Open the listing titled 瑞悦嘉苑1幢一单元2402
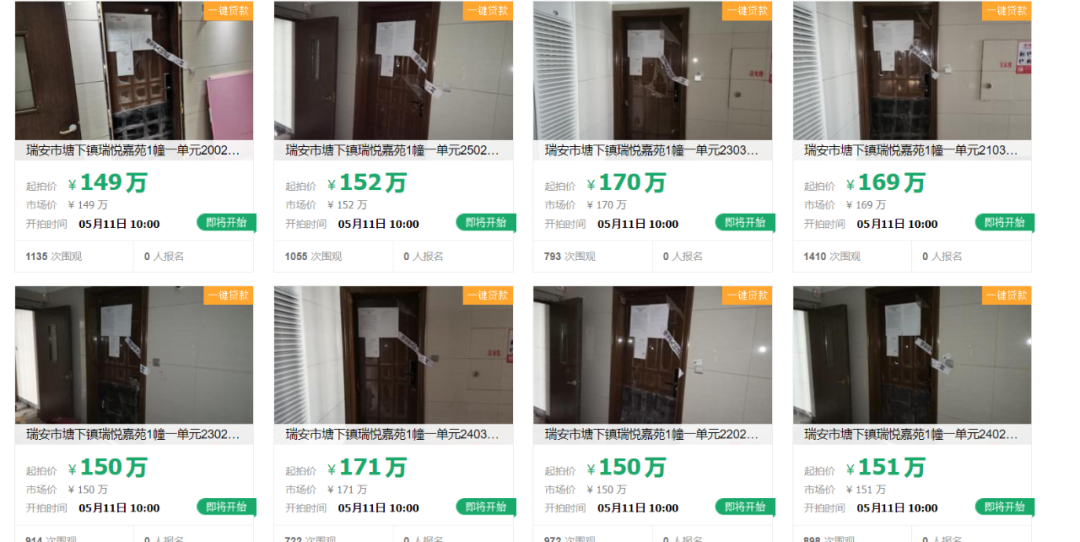 (911, 435)
